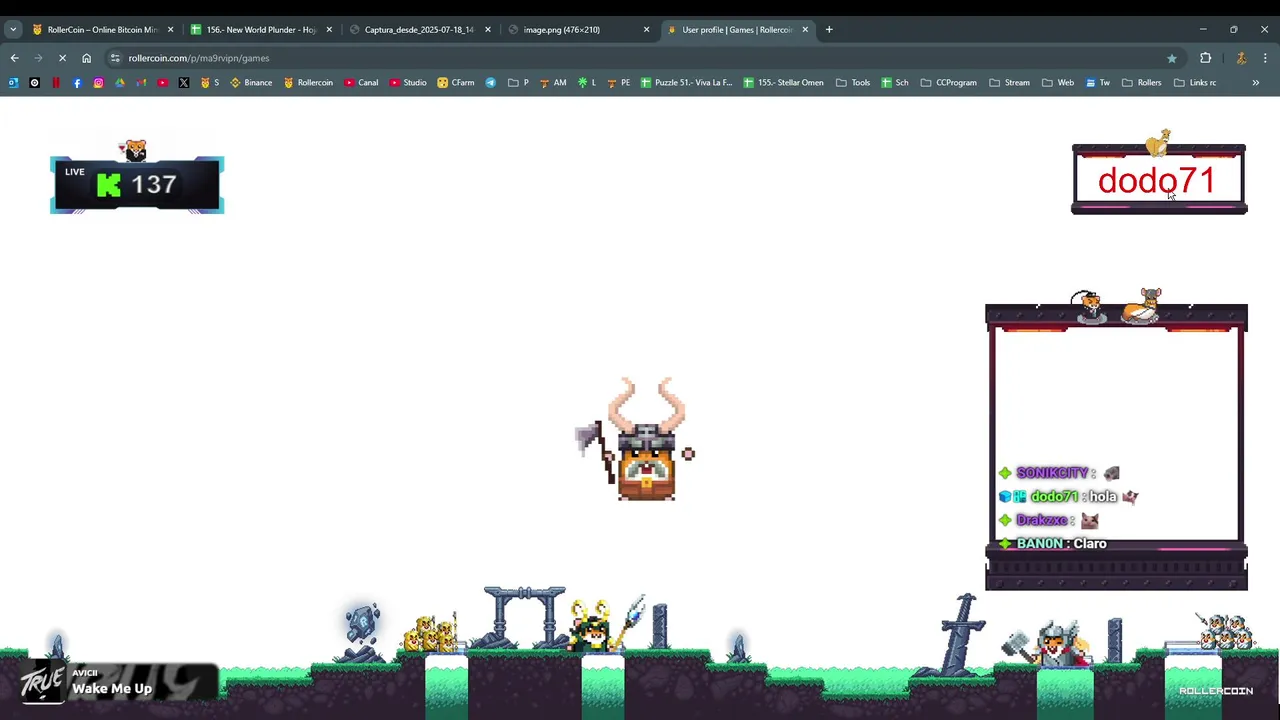1280x720 pixels.
Task: Click the Kick live viewer counter 137
Action: click(x=137, y=185)
